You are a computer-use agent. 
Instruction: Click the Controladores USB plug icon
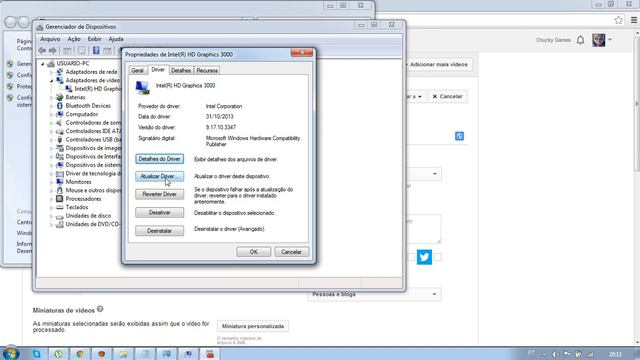[60, 140]
